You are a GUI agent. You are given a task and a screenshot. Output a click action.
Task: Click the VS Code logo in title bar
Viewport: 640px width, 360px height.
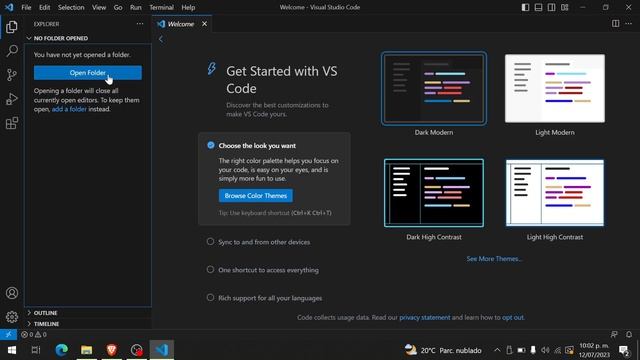click(9, 7)
